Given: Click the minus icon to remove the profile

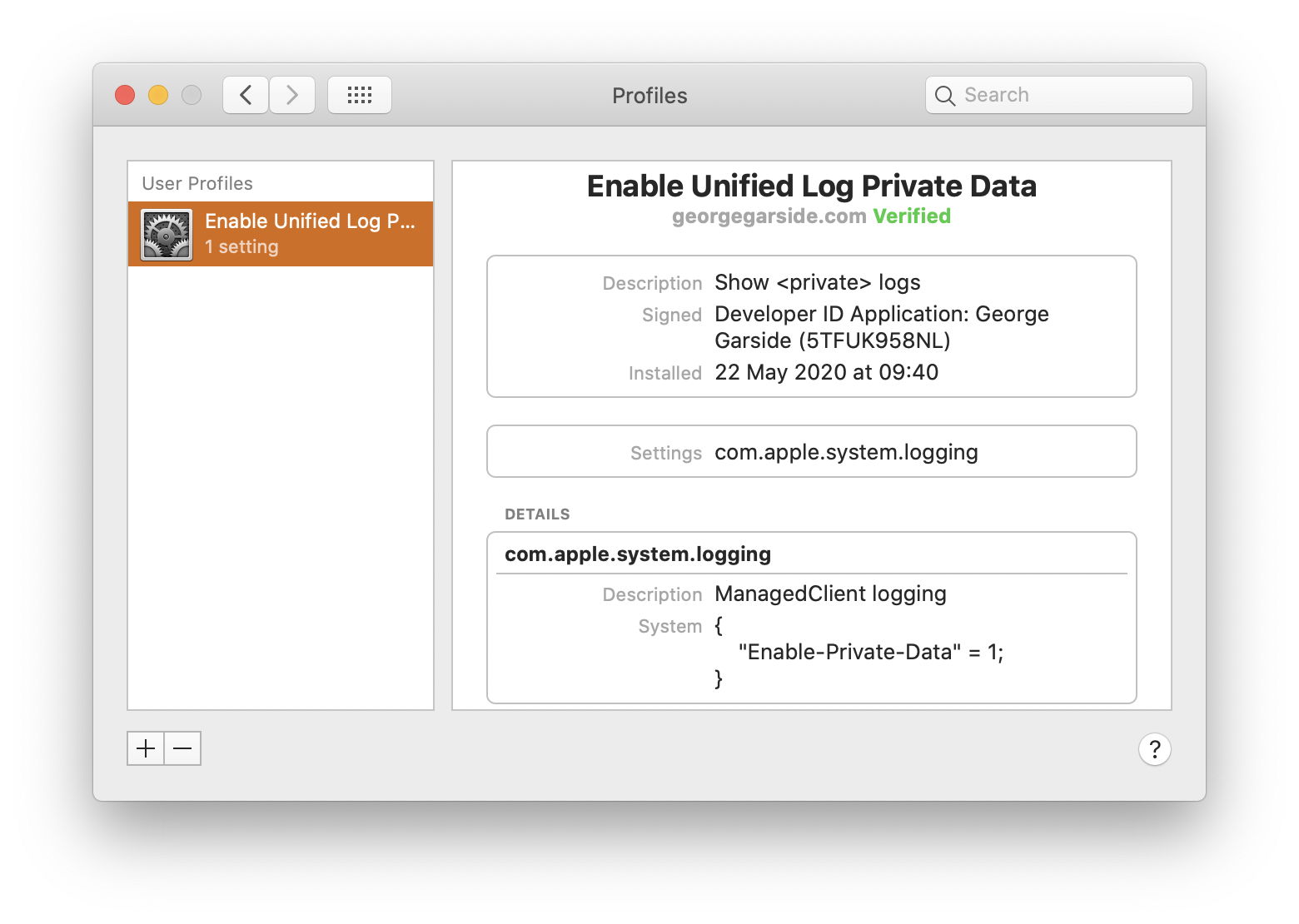Looking at the screenshot, I should pyautogui.click(x=182, y=748).
